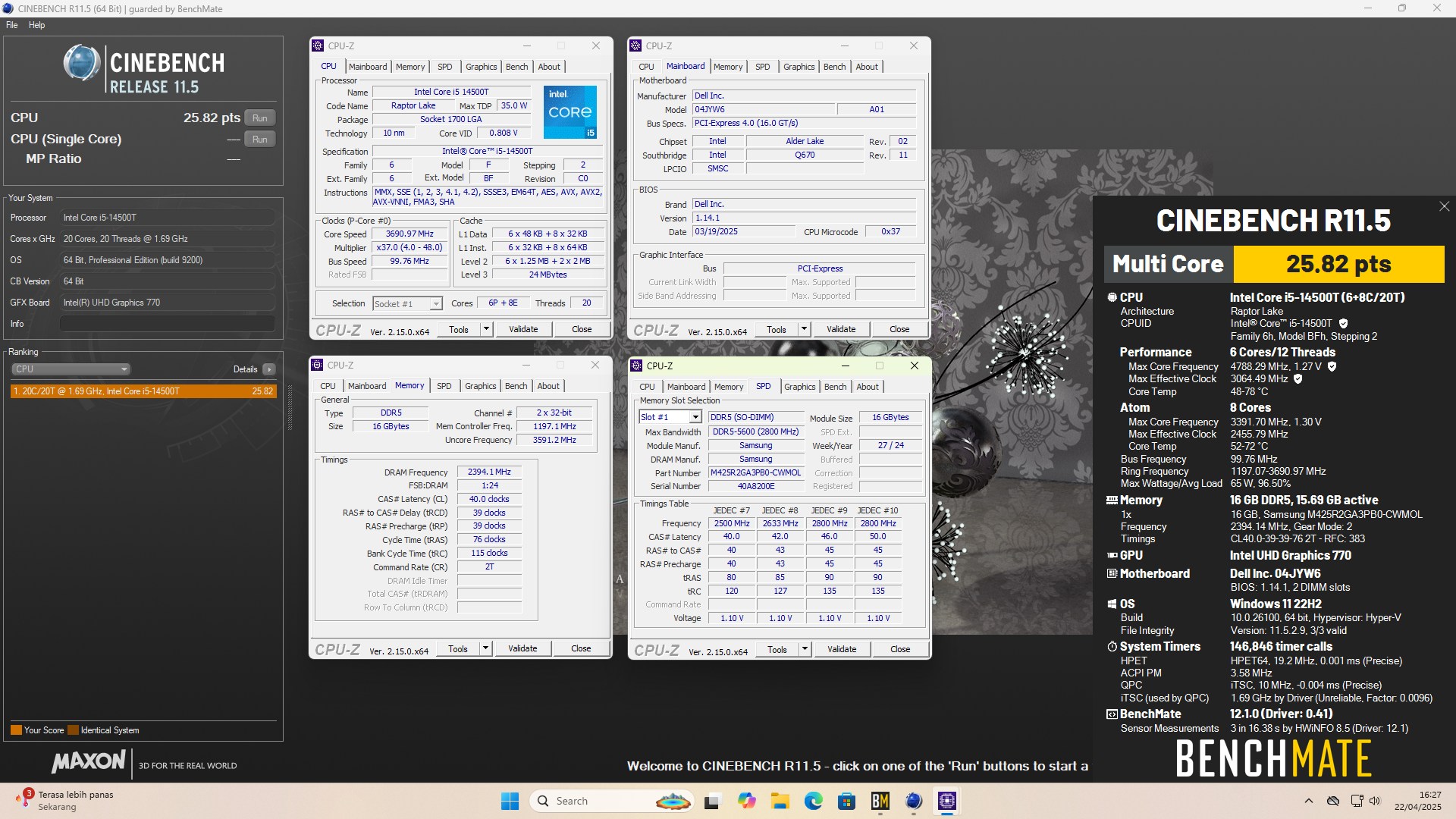The height and width of the screenshot is (819, 1456).
Task: Open the Cinebench Help menu
Action: (x=36, y=25)
